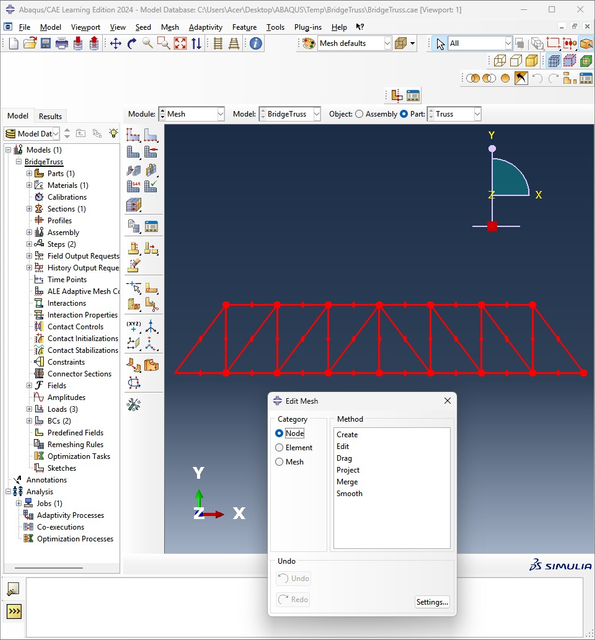Click the yellow command line prompt icon
This screenshot has width=595, height=640.
tap(14, 611)
